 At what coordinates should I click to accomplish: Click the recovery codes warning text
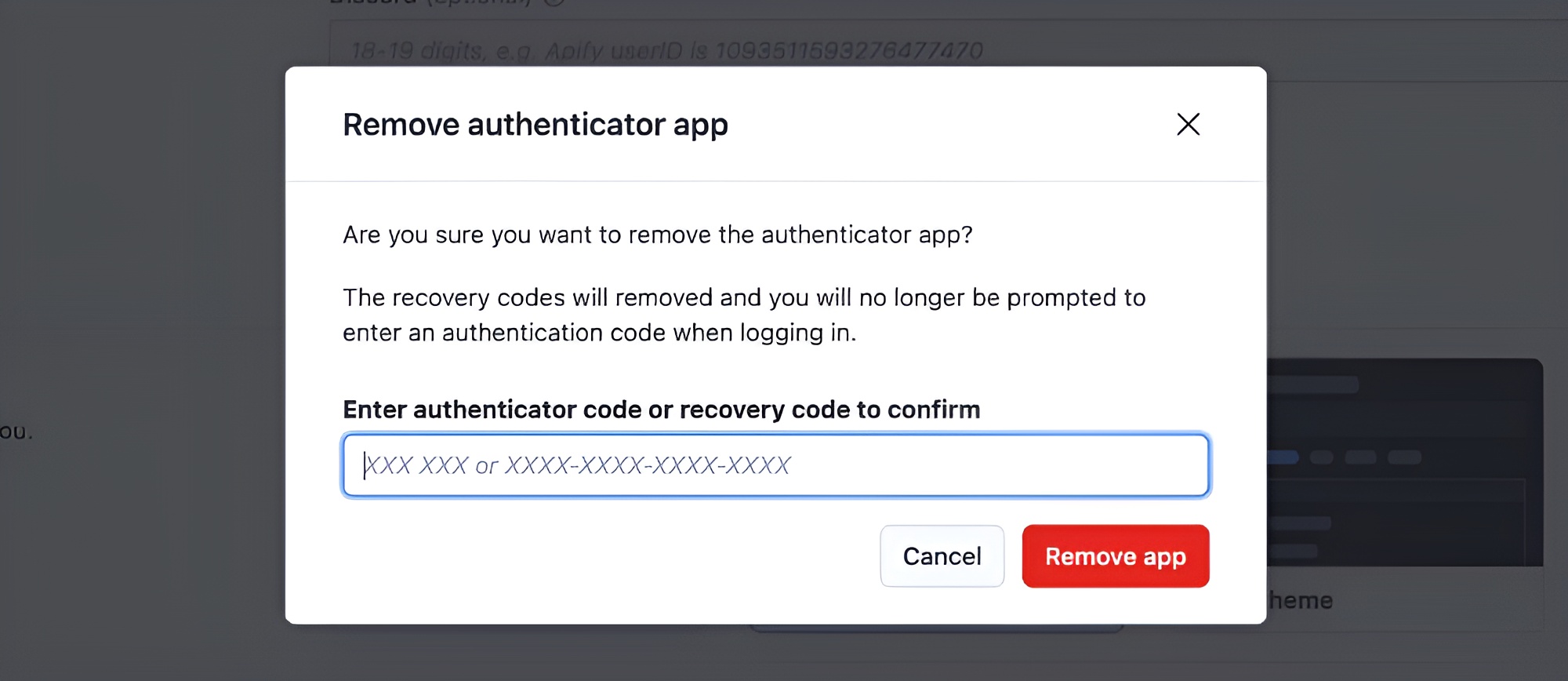[743, 314]
